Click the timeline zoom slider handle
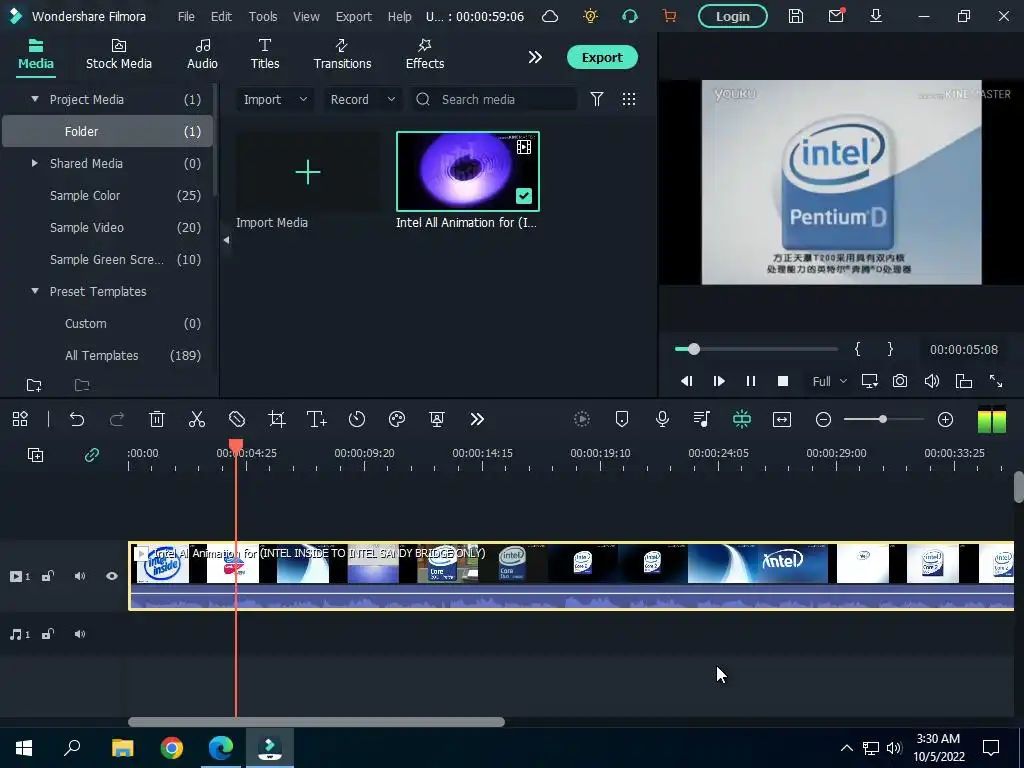 pyautogui.click(x=882, y=419)
